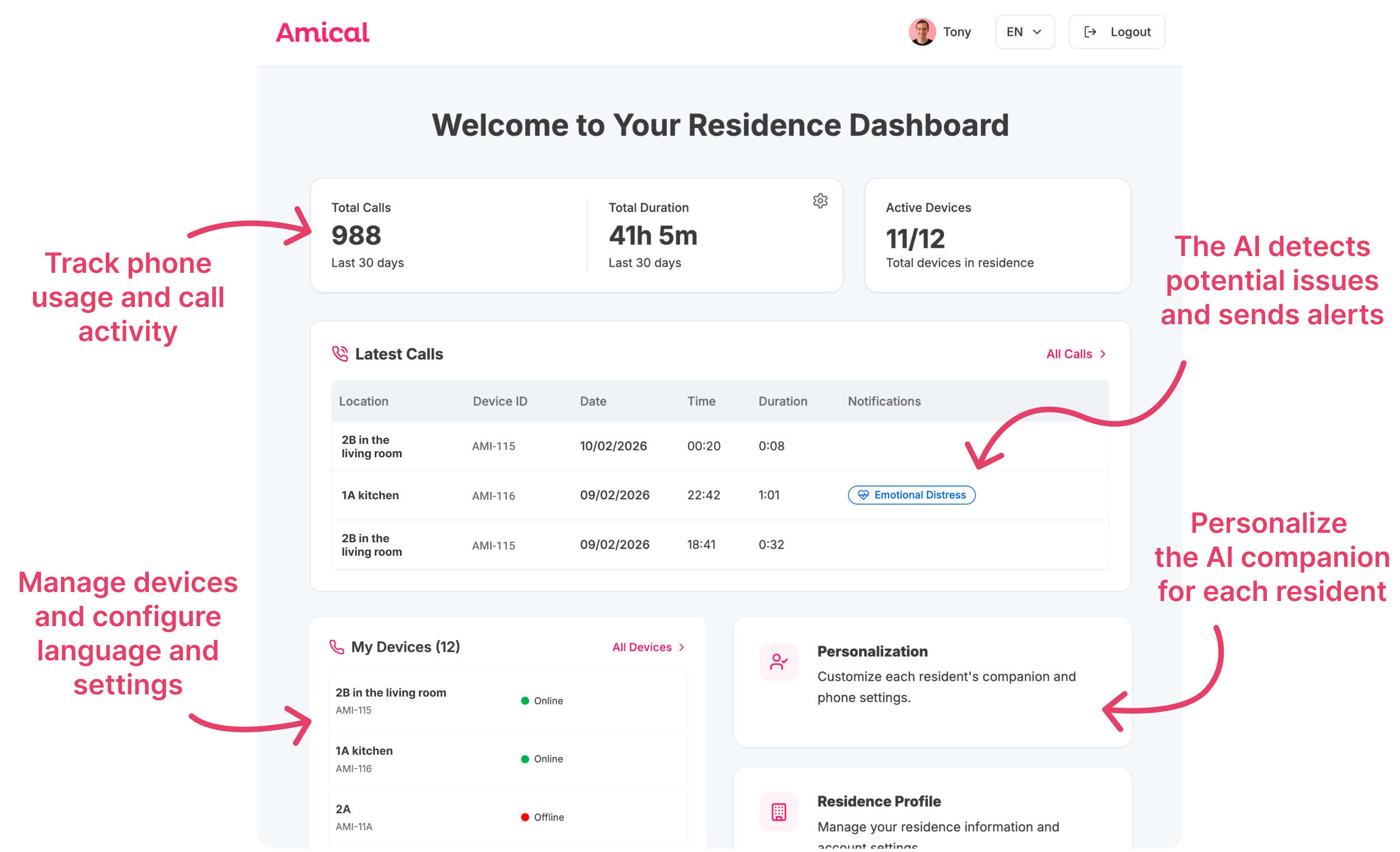1400x852 pixels.
Task: Open the Emotional Distress alert
Action: point(911,495)
